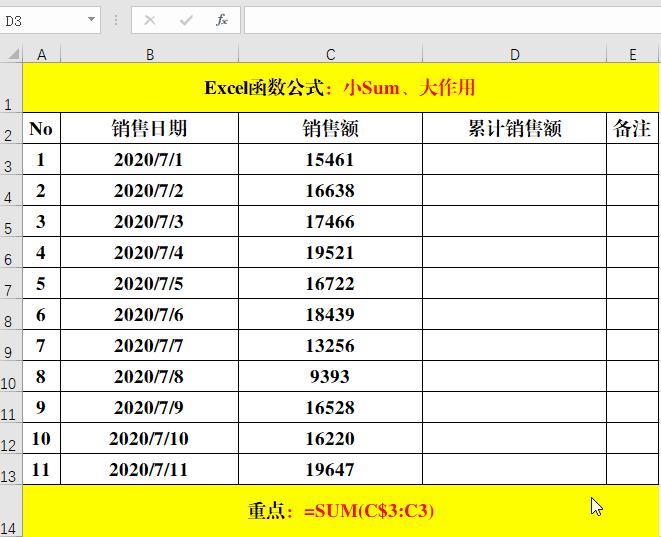The width and height of the screenshot is (661, 537).
Task: Click the sales cell 16220
Action: [x=330, y=438]
